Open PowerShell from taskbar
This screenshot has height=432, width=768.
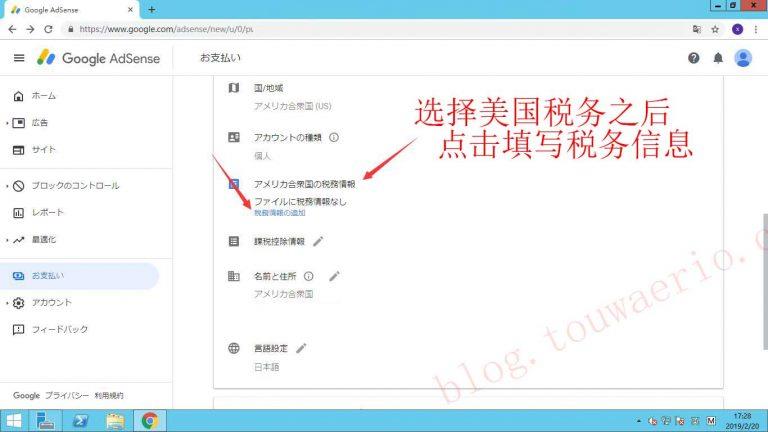point(80,421)
